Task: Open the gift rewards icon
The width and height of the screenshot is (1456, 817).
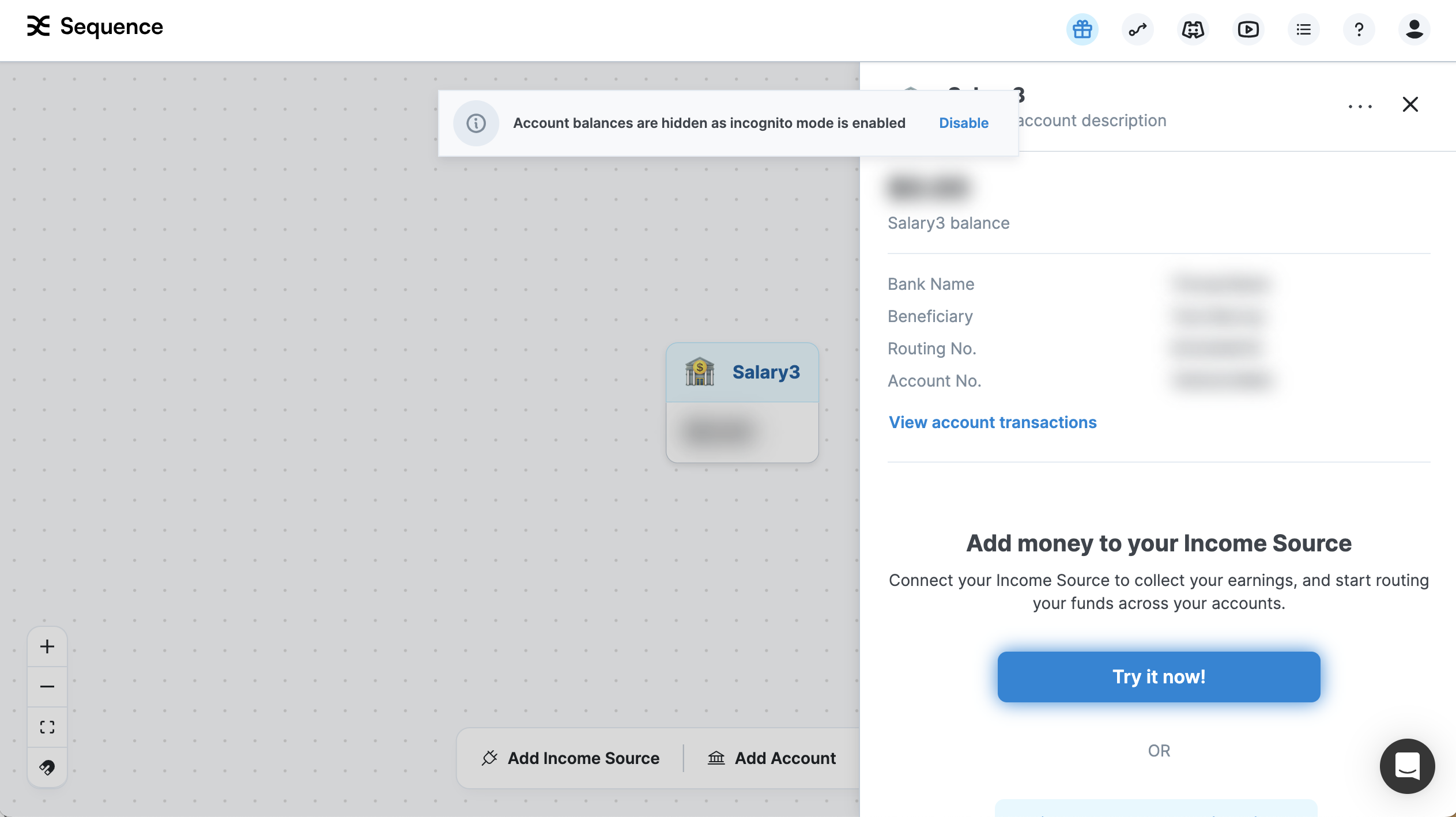Action: coord(1082,29)
